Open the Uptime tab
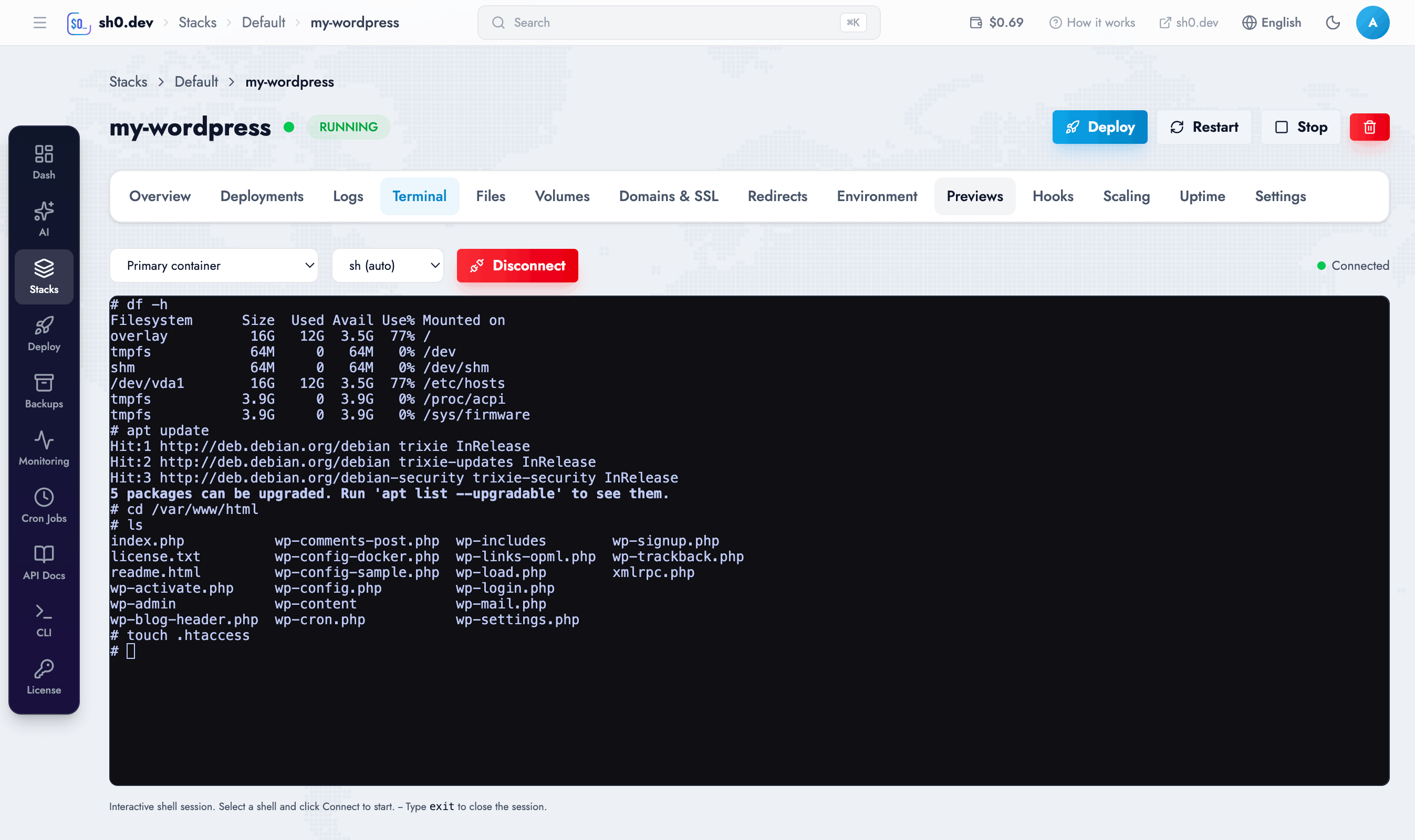 [x=1202, y=196]
